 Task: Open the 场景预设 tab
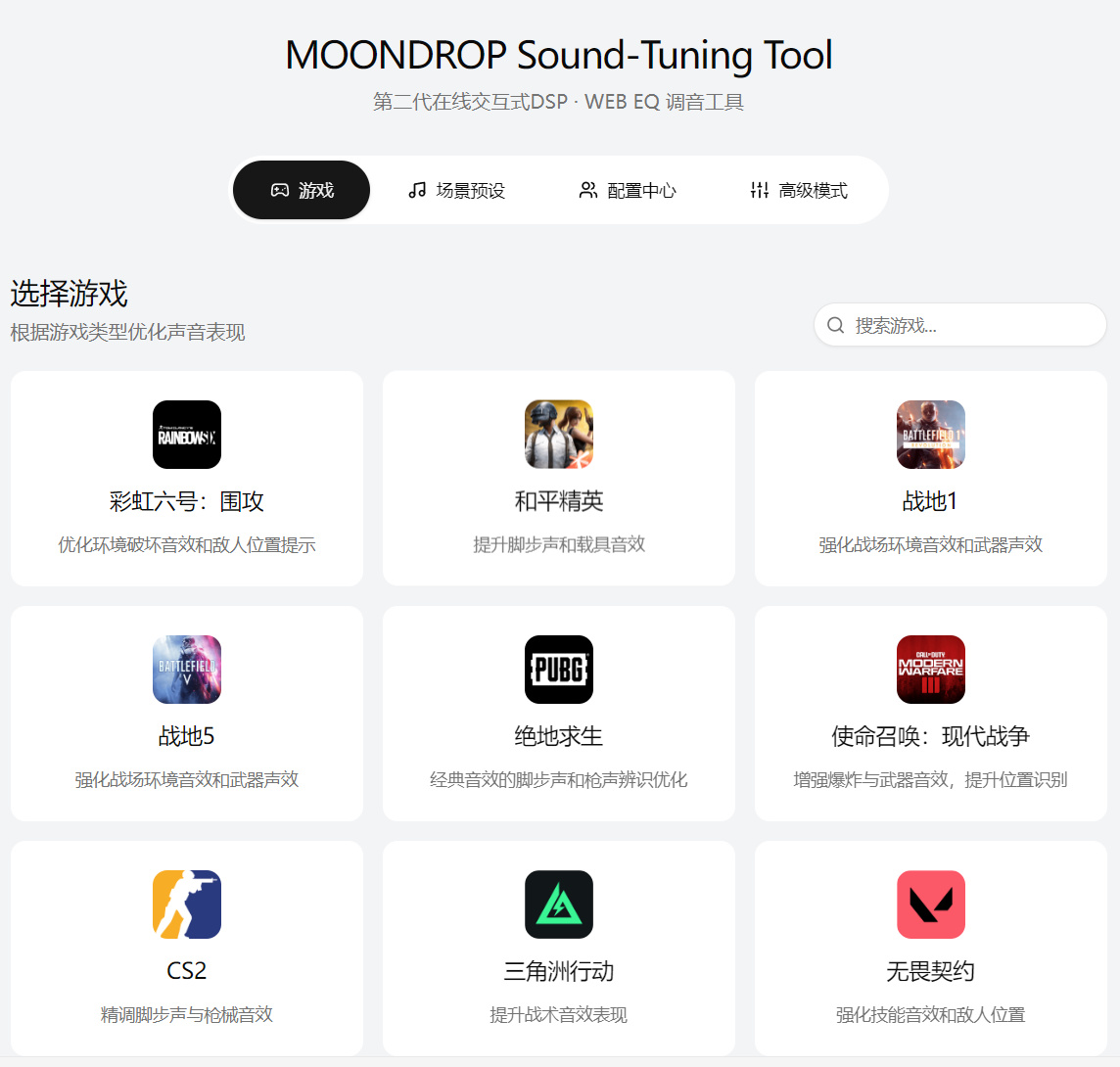point(456,190)
